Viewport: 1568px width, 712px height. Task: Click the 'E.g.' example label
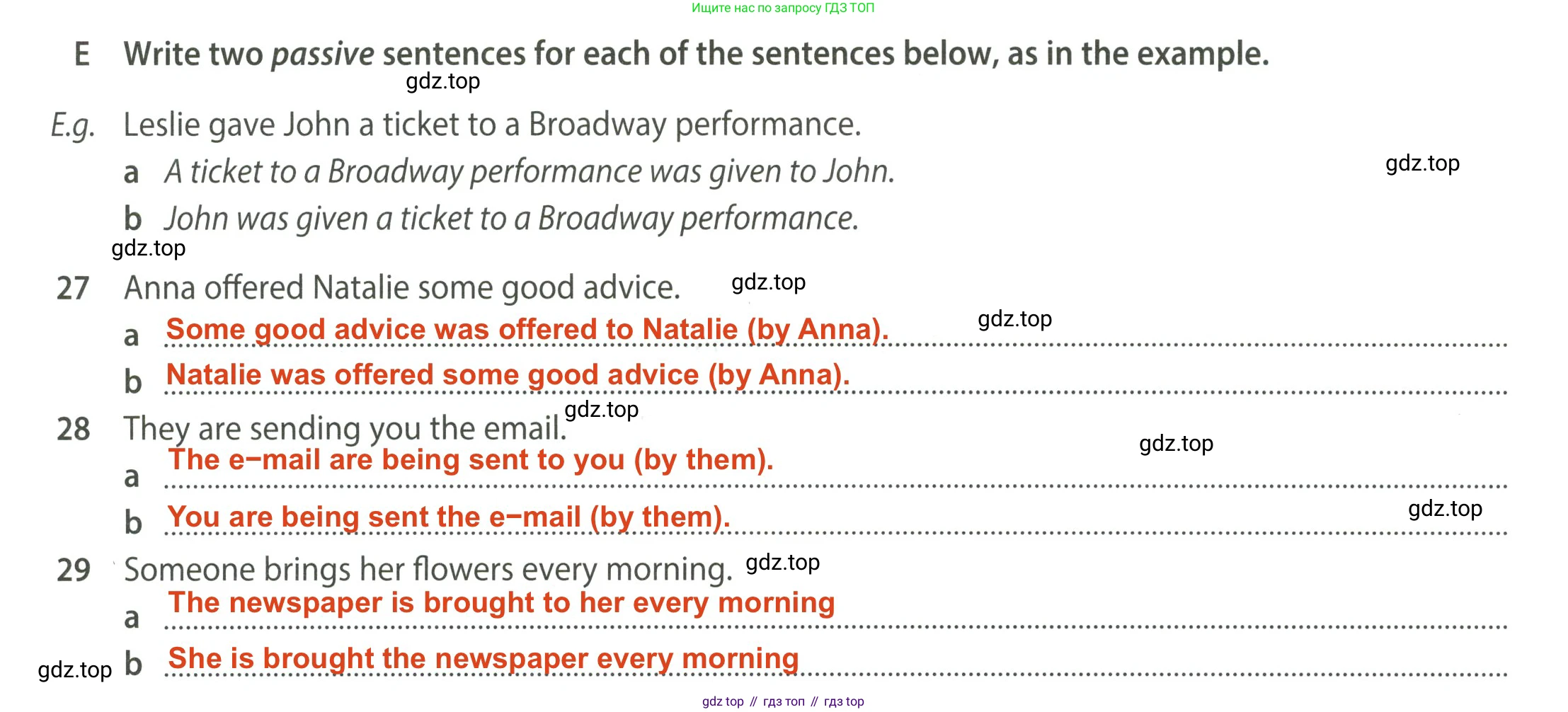point(72,126)
